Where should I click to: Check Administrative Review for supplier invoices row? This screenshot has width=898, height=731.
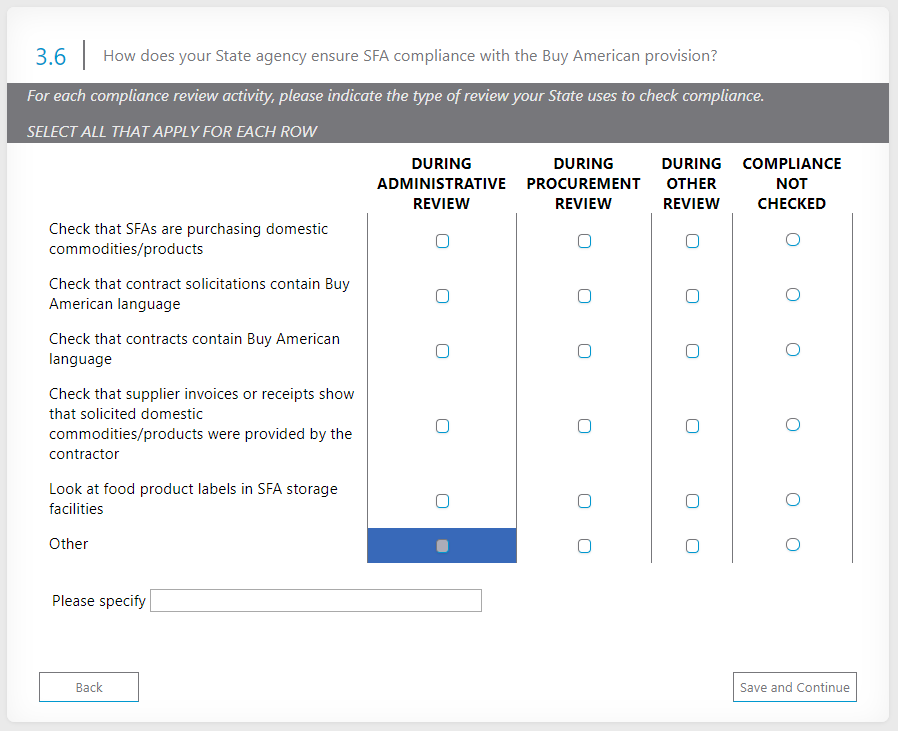click(x=442, y=426)
